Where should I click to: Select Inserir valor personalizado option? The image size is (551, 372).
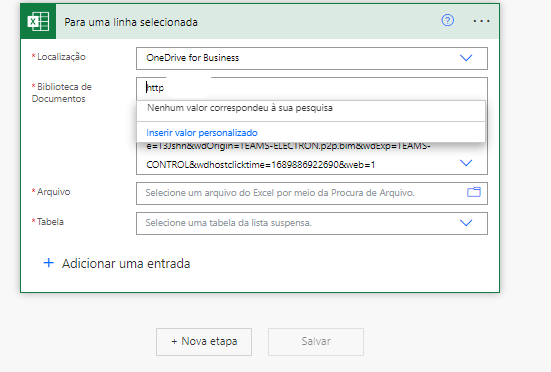pos(202,133)
